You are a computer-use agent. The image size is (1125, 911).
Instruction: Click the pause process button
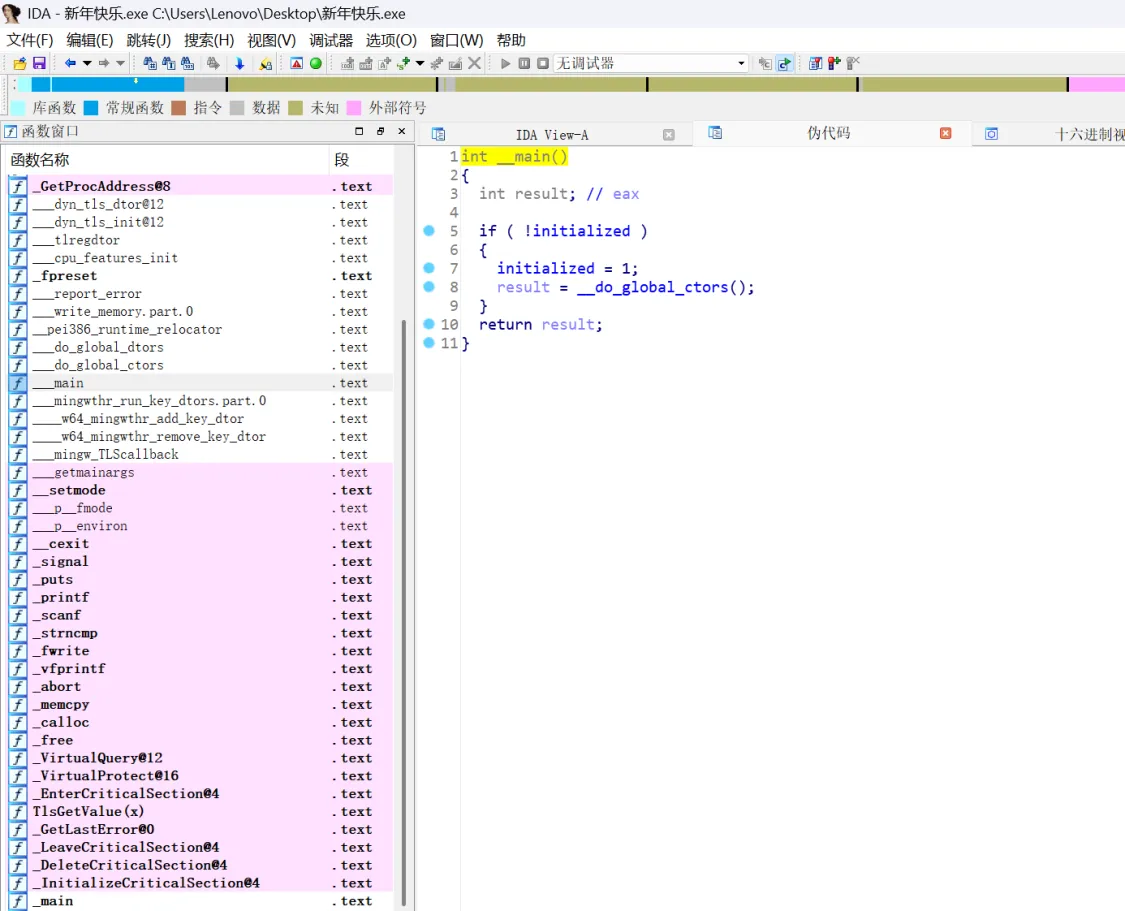tap(524, 63)
